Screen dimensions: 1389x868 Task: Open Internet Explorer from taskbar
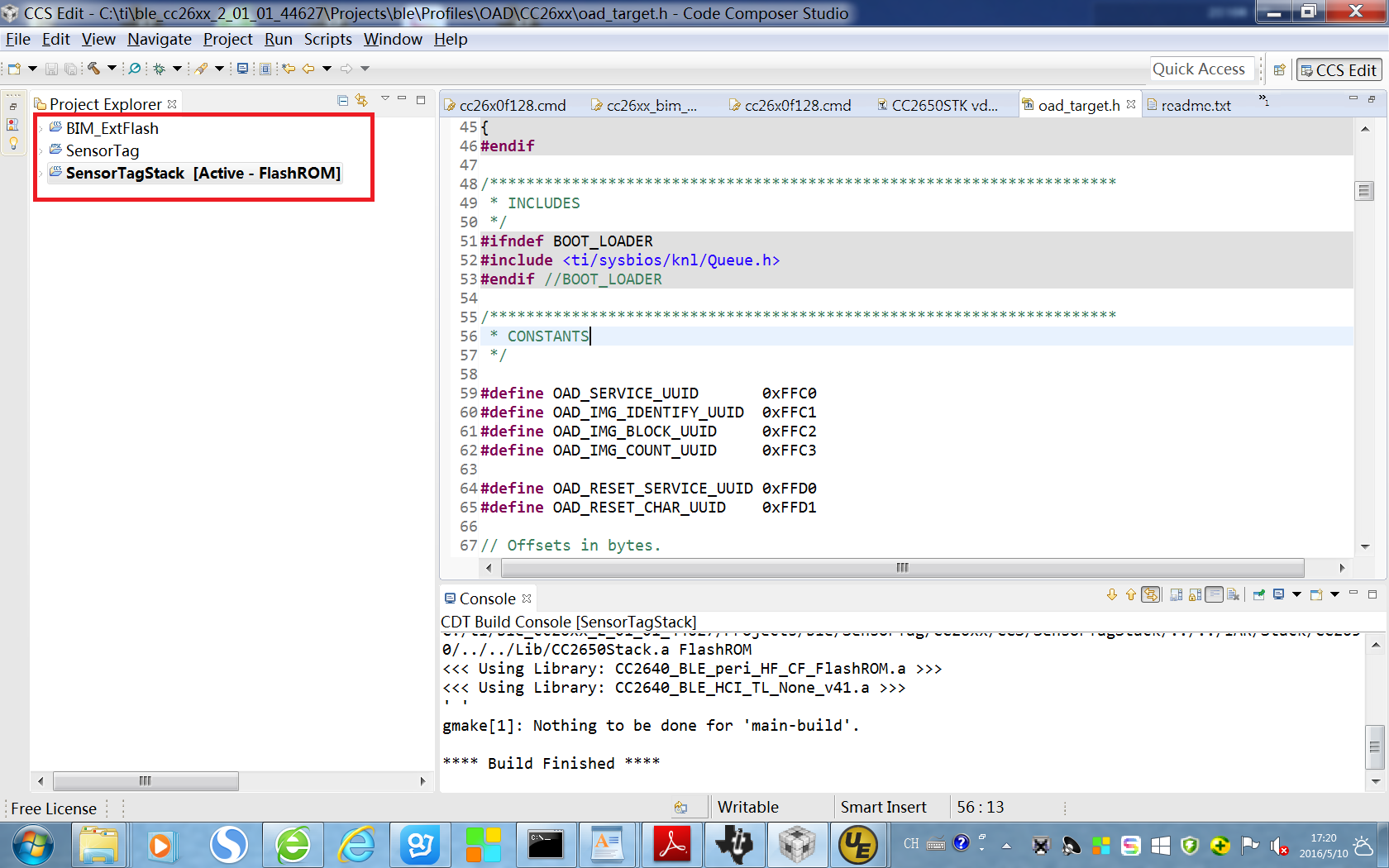click(x=356, y=845)
